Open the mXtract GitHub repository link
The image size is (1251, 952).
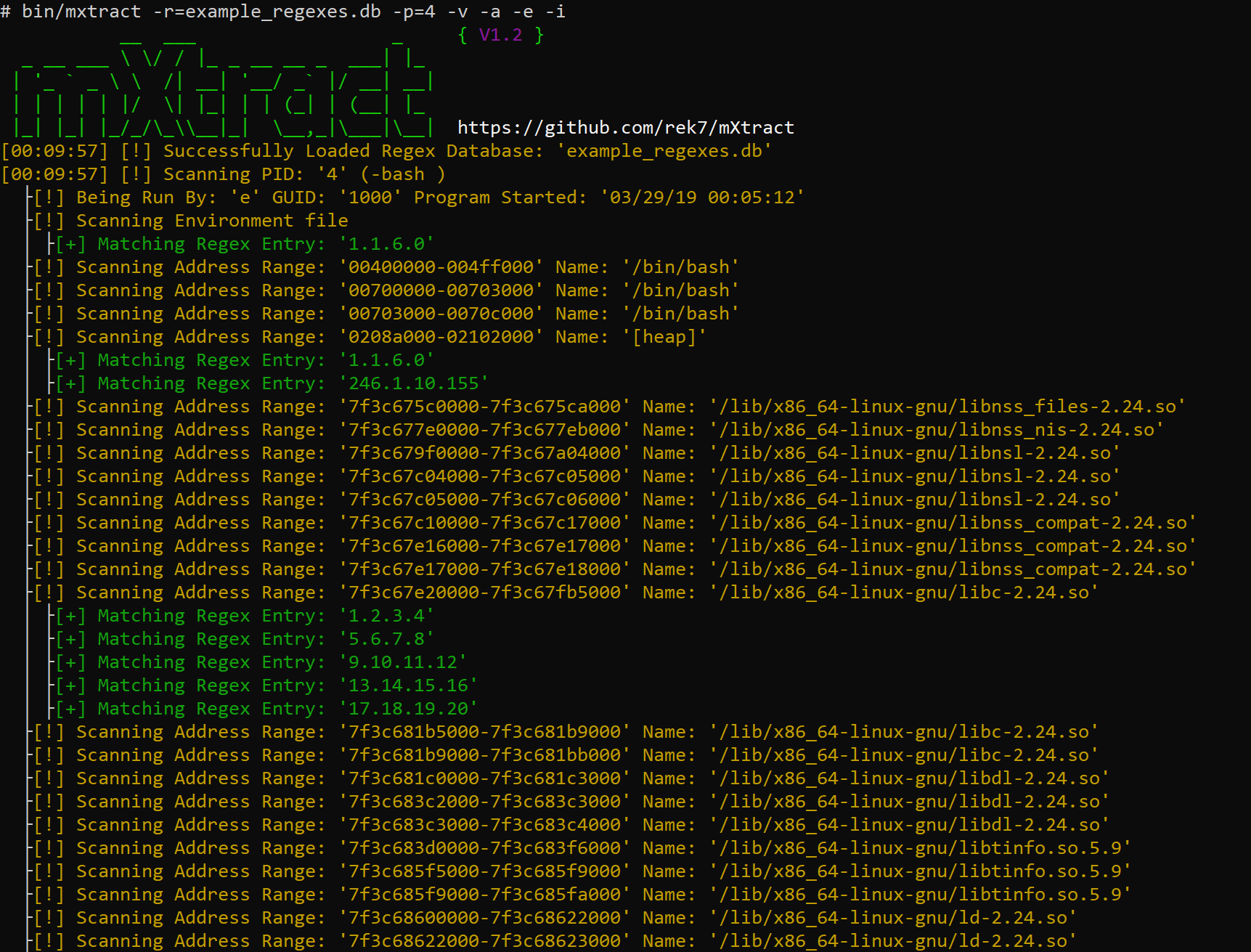tap(624, 127)
